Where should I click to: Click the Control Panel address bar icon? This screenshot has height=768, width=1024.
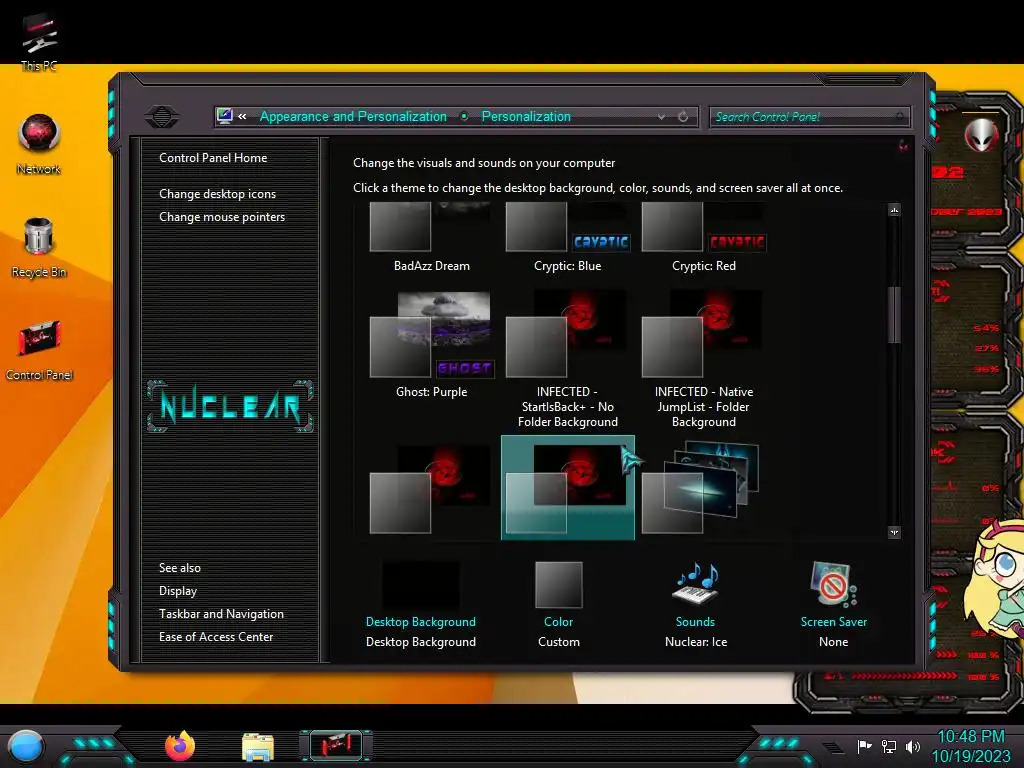(x=224, y=116)
